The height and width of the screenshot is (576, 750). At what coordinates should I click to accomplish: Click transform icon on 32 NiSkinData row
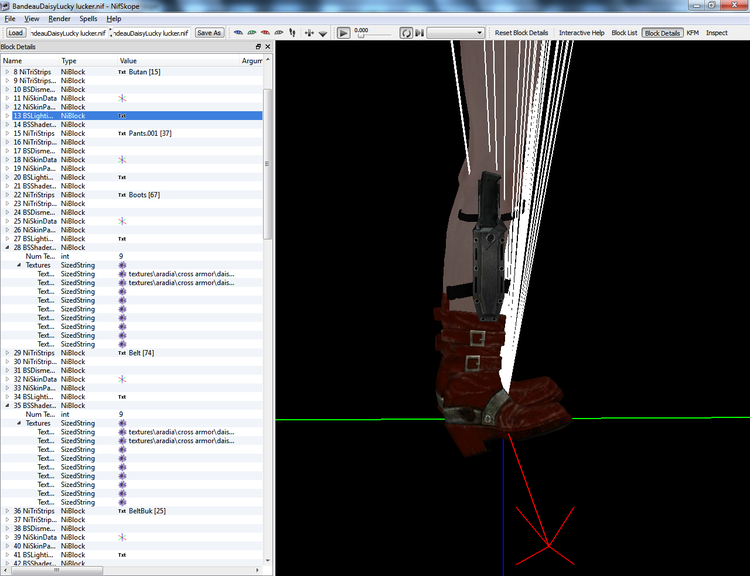[122, 379]
